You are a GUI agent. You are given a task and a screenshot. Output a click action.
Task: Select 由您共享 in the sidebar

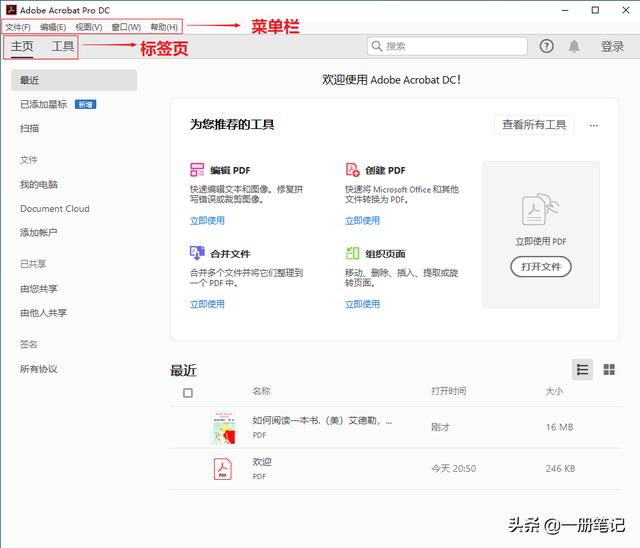39,289
